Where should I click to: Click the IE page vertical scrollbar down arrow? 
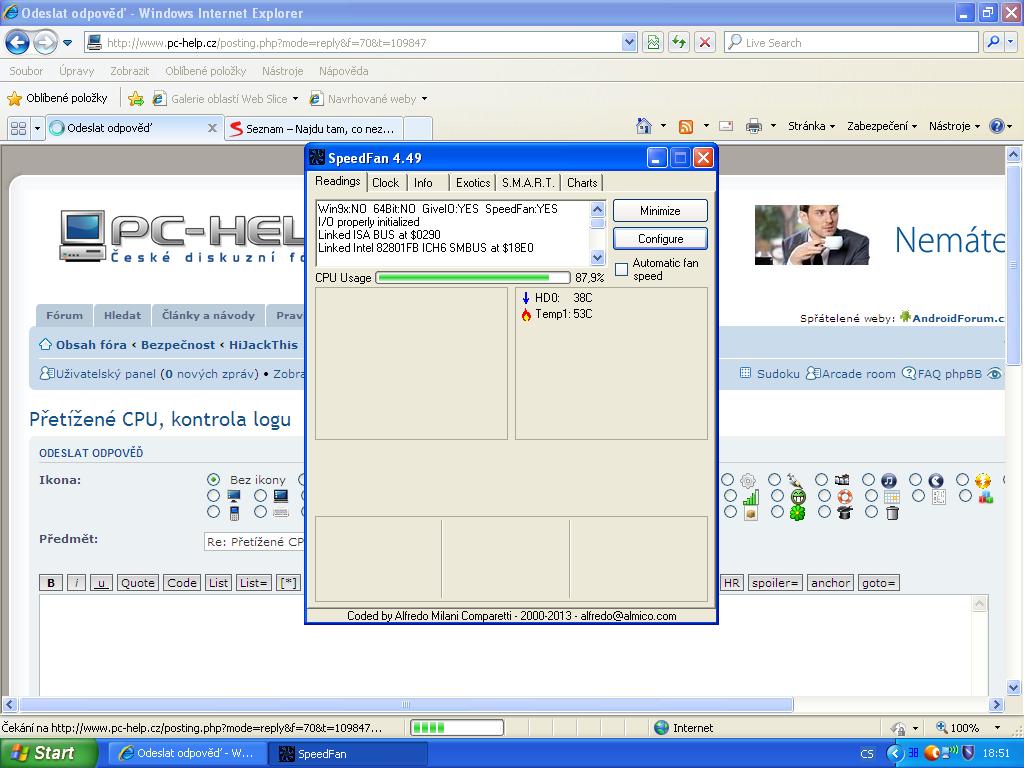(x=1014, y=687)
